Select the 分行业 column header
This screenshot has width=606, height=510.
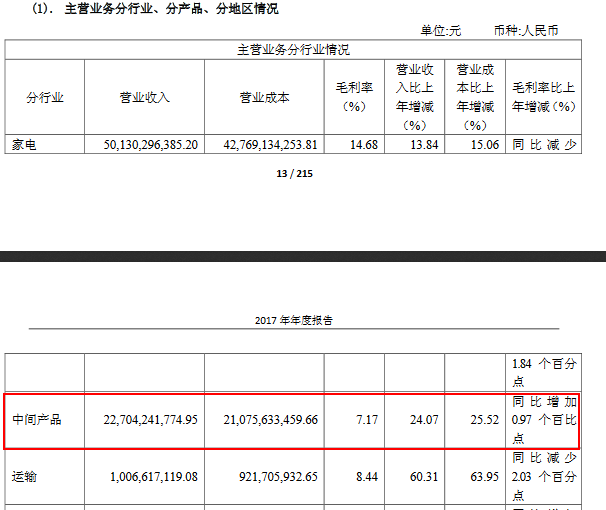[45, 97]
